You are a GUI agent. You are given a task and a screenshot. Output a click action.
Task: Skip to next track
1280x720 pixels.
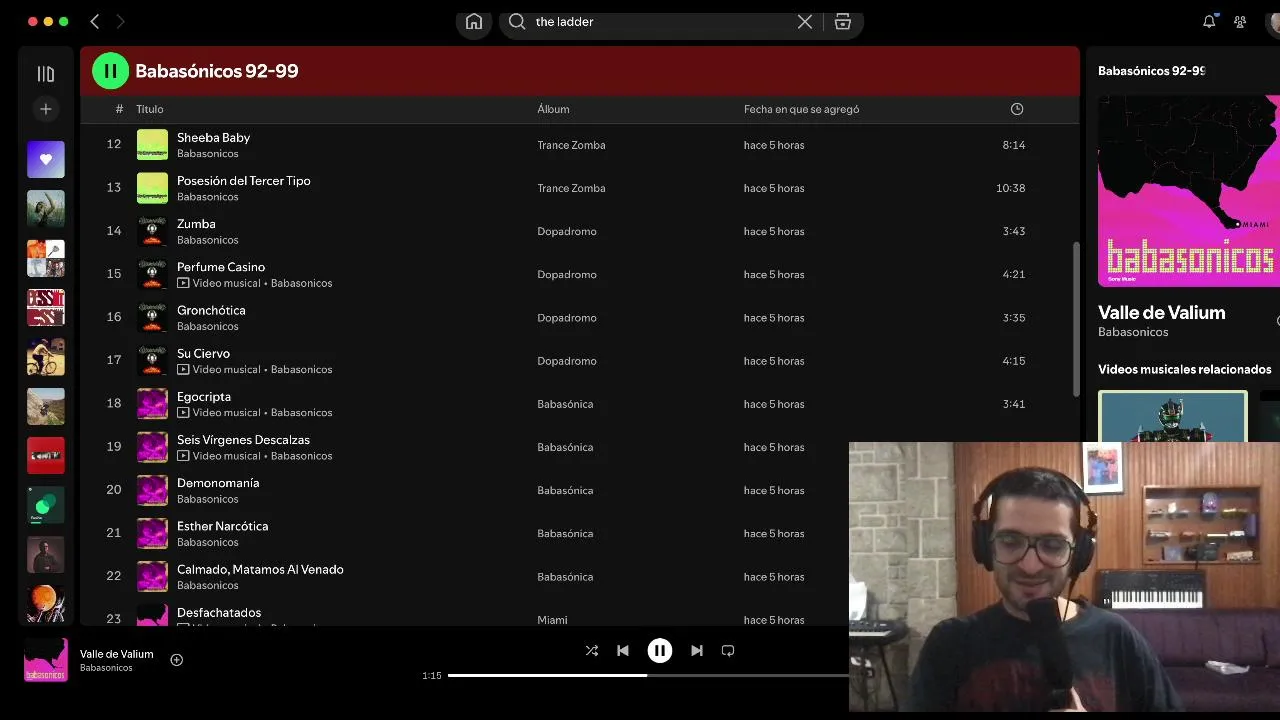click(x=697, y=651)
